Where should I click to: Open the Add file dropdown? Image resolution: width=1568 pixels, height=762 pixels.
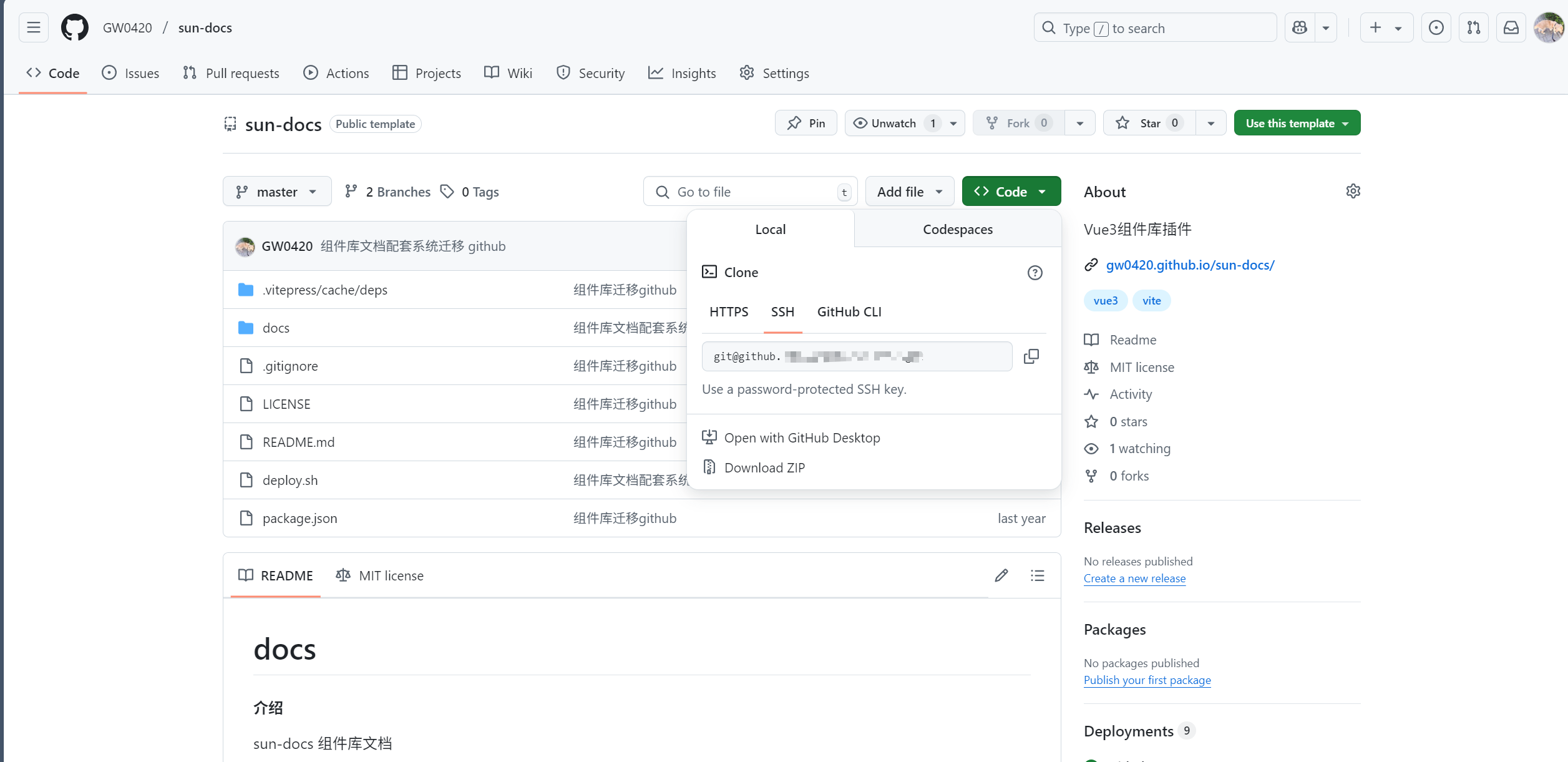[x=909, y=192]
